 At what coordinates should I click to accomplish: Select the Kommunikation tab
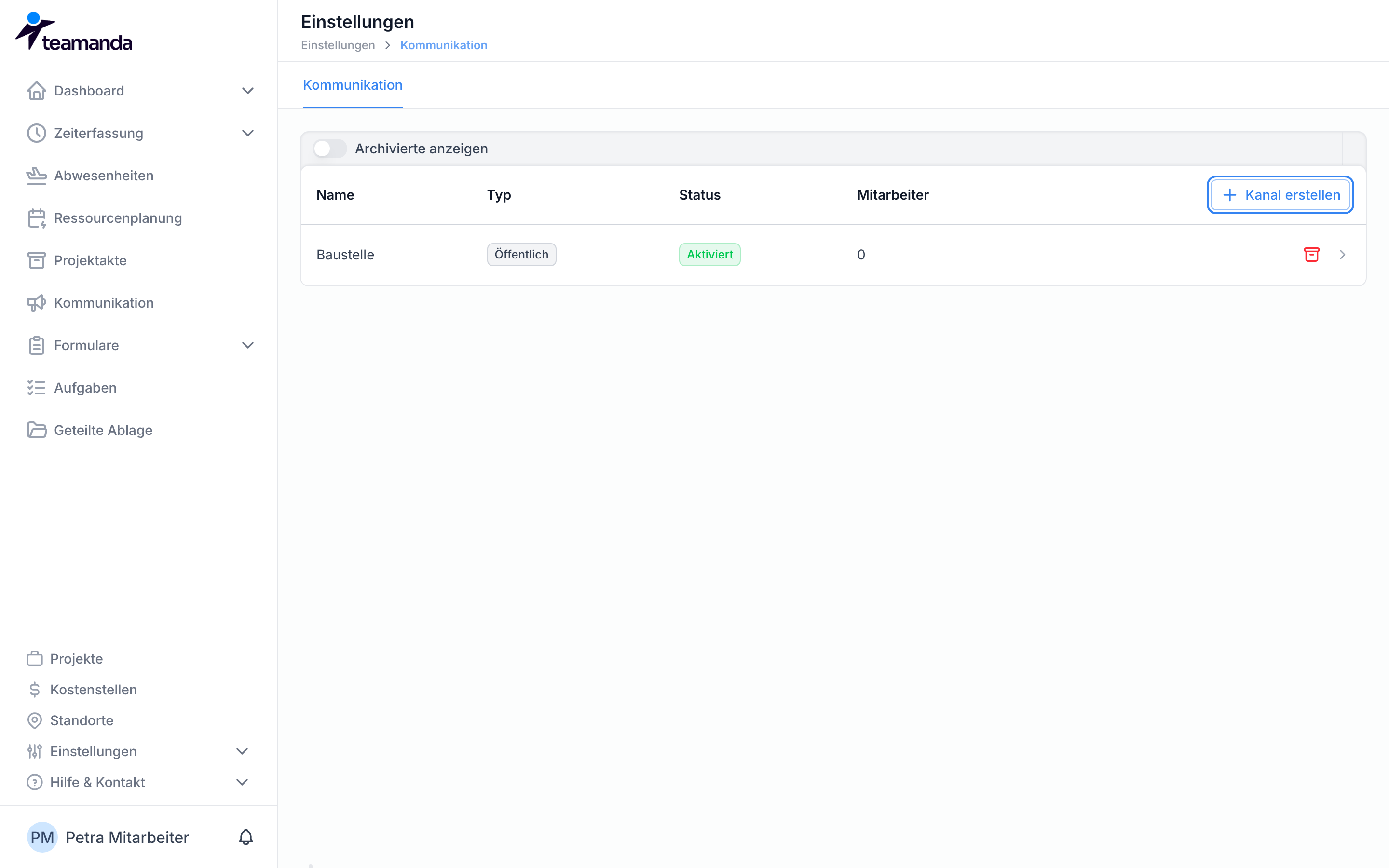353,85
